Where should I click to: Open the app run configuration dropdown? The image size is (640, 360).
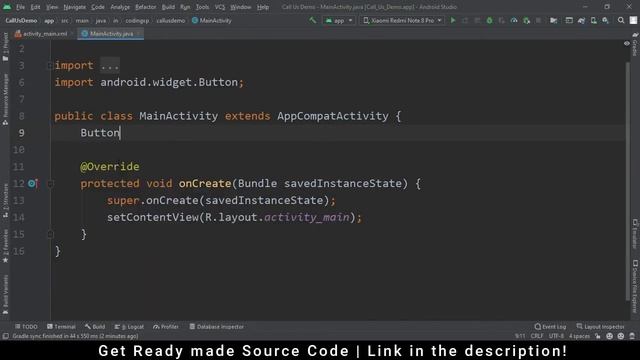[339, 20]
